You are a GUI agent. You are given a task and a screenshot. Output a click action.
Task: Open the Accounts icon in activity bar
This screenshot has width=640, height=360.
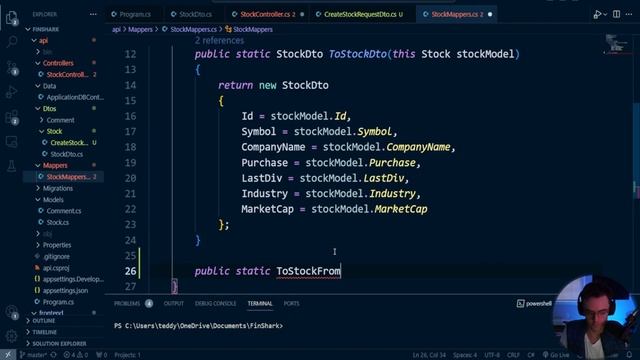pos(11,312)
